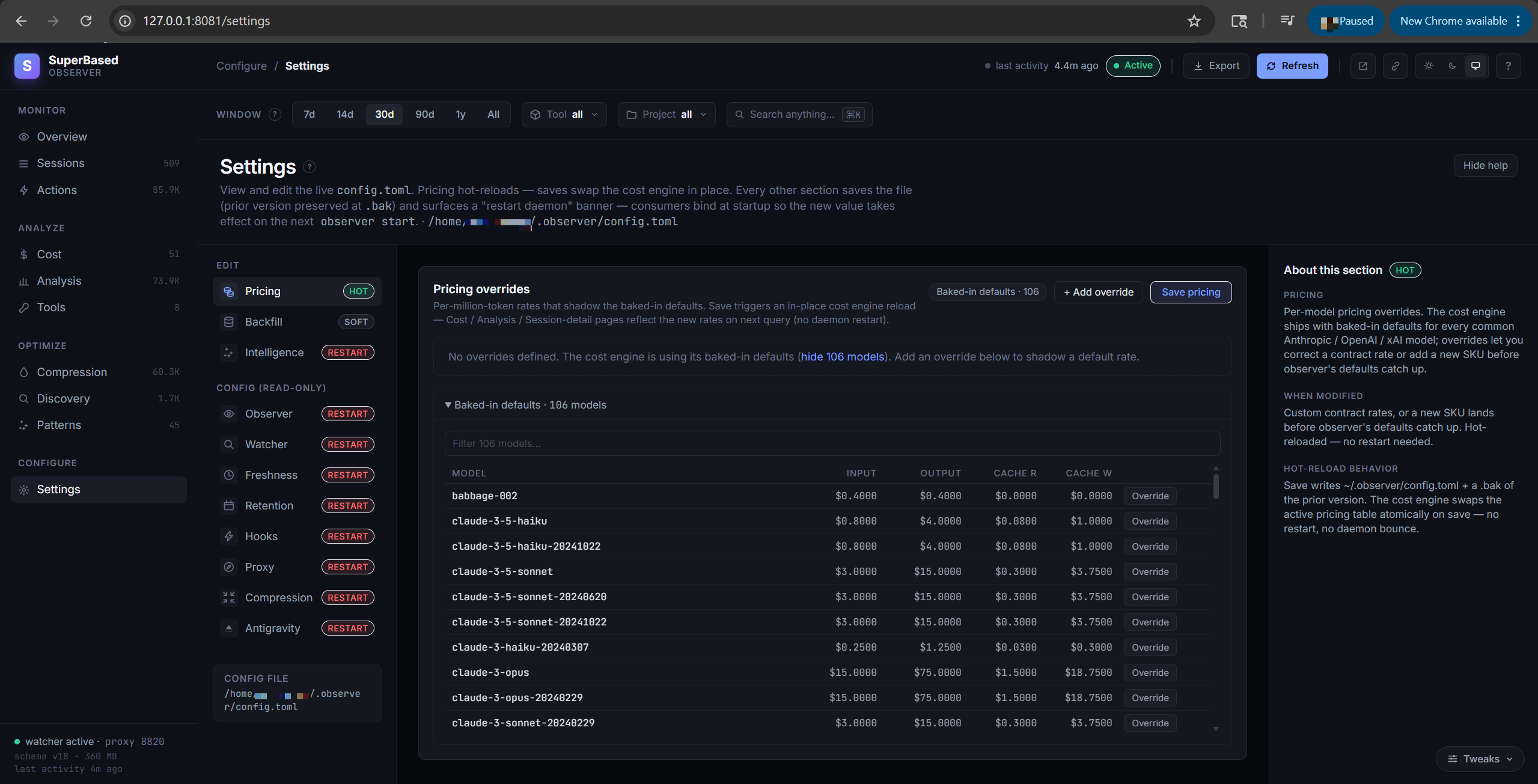Viewport: 1538px width, 784px height.
Task: Click the Watcher magnifier icon
Action: pos(229,445)
